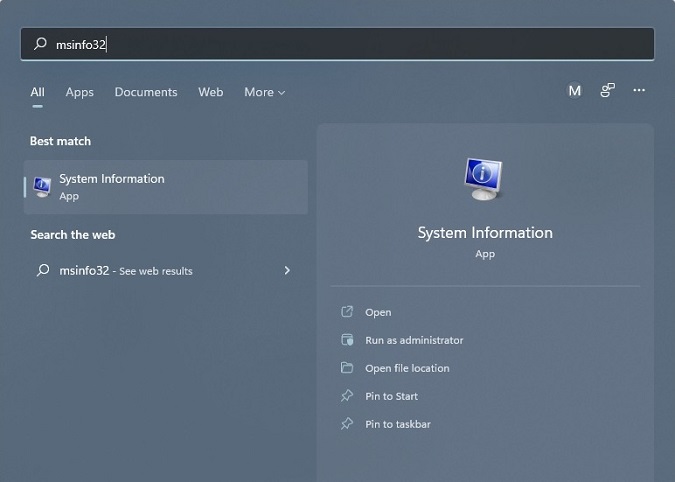This screenshot has width=675, height=482.
Task: Switch to the Apps tab
Action: coord(79,92)
